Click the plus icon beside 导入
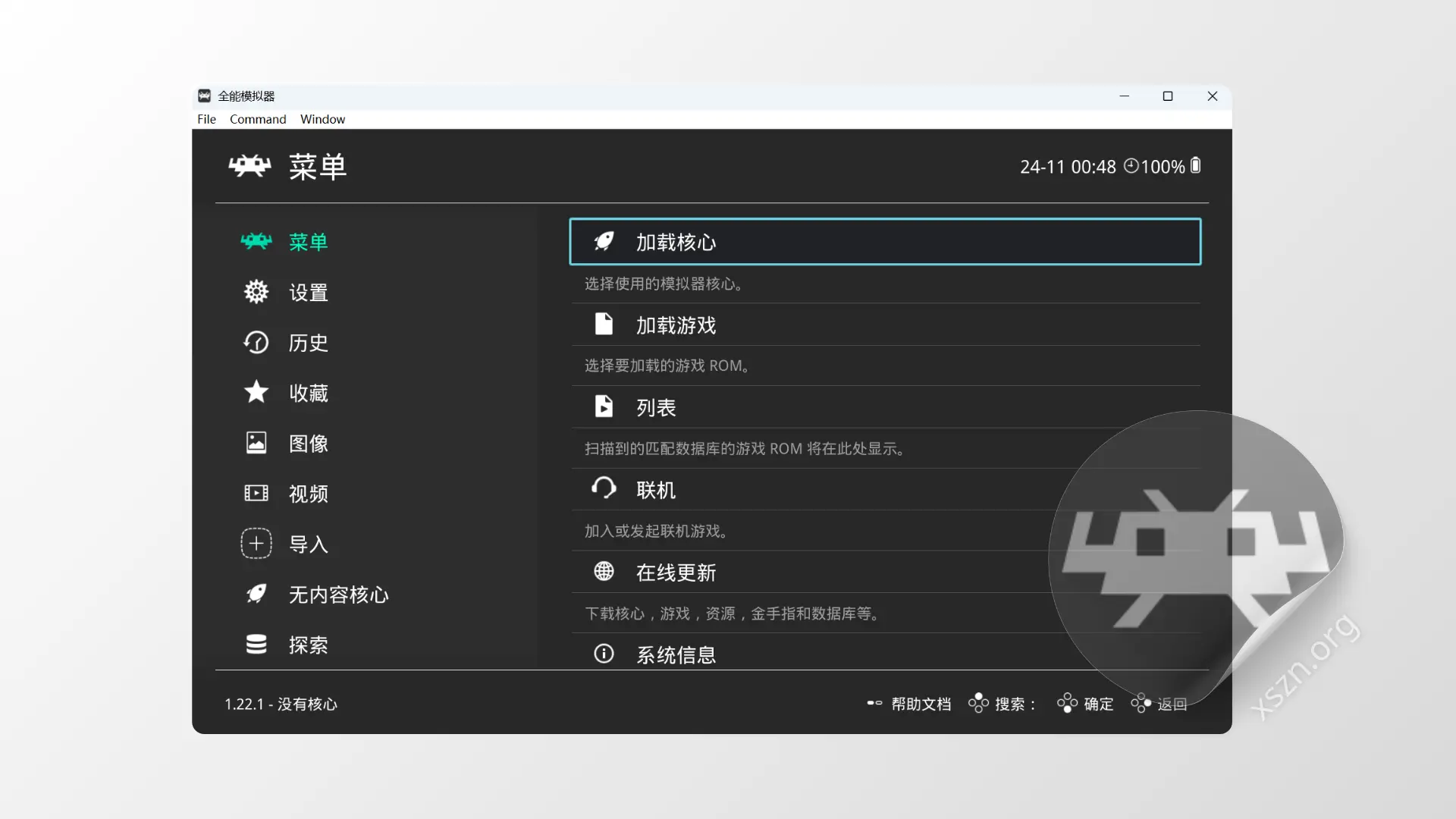Screen dimensions: 1456x819 [256, 543]
